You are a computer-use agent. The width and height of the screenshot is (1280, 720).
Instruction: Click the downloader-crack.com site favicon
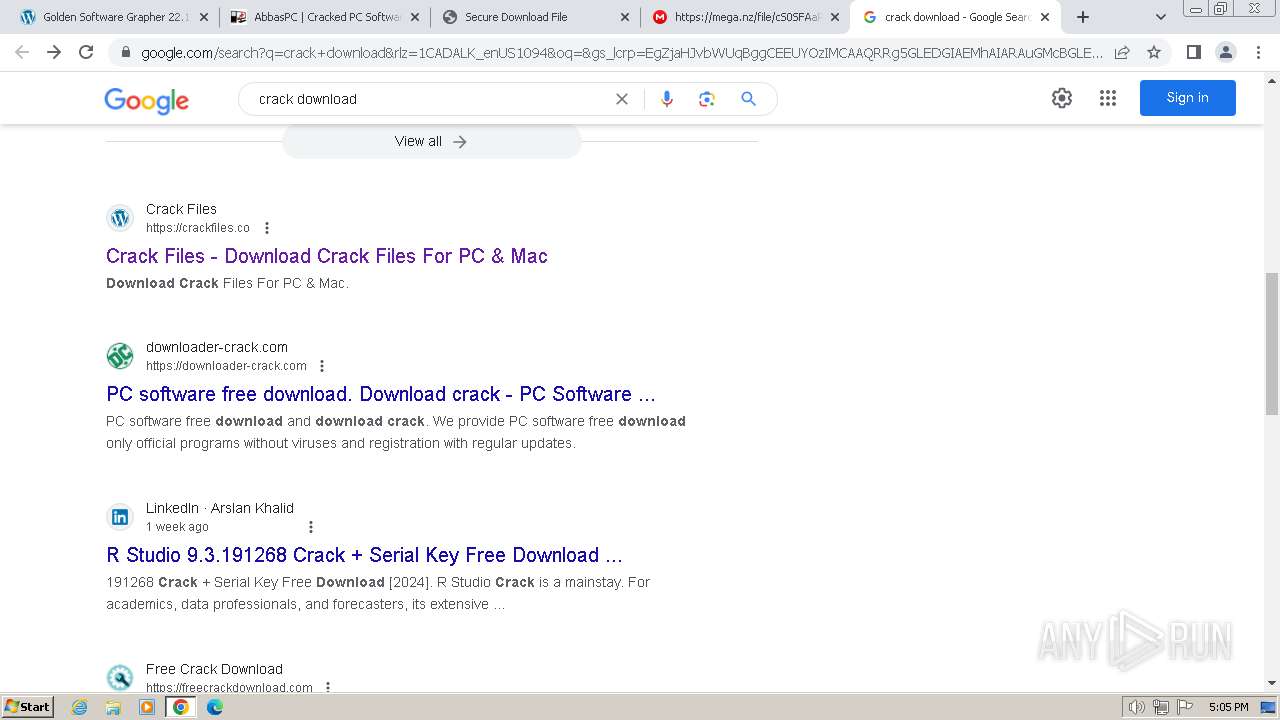[120, 356]
